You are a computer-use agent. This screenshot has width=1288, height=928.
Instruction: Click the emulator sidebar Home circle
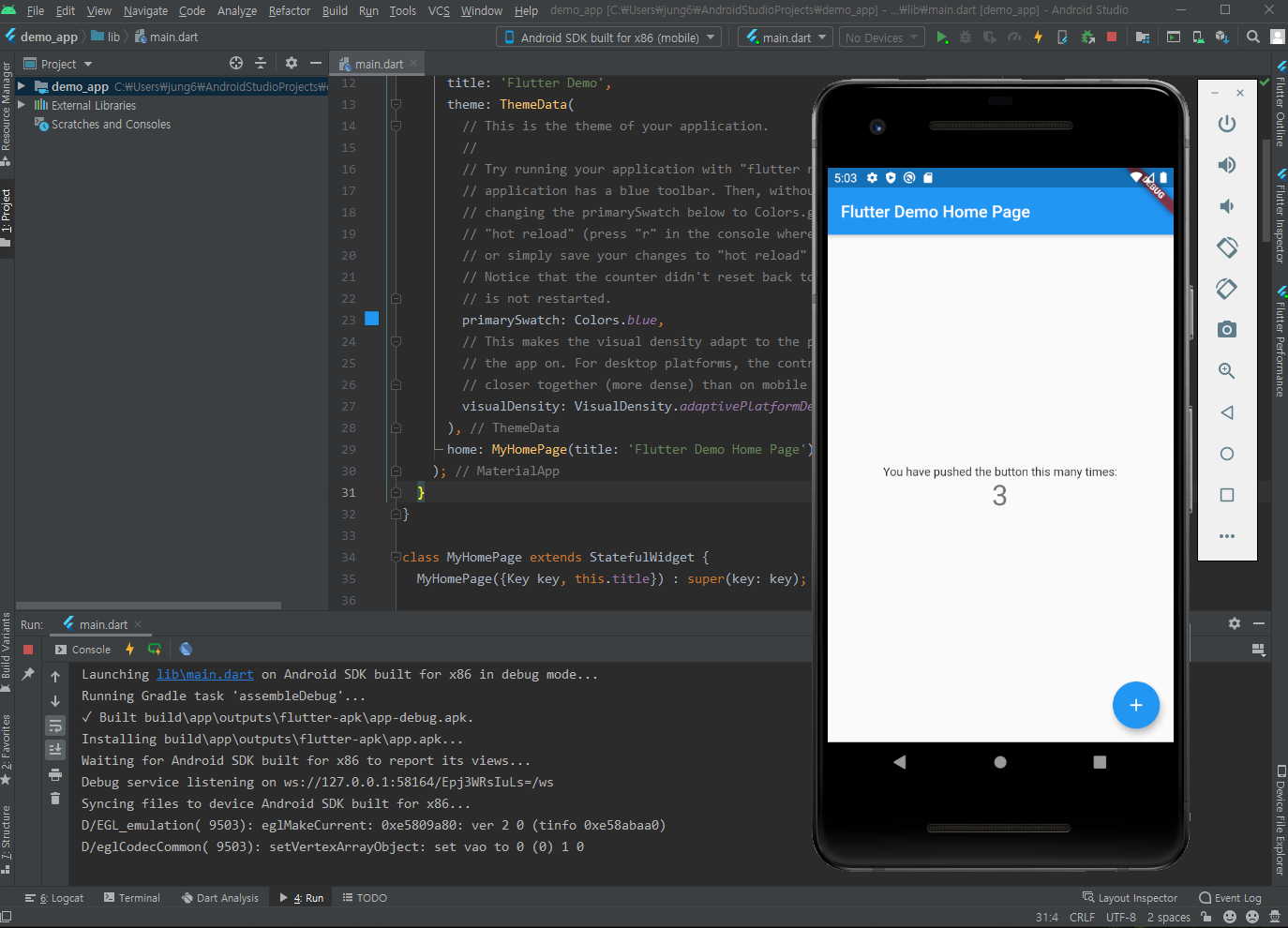tap(1226, 454)
